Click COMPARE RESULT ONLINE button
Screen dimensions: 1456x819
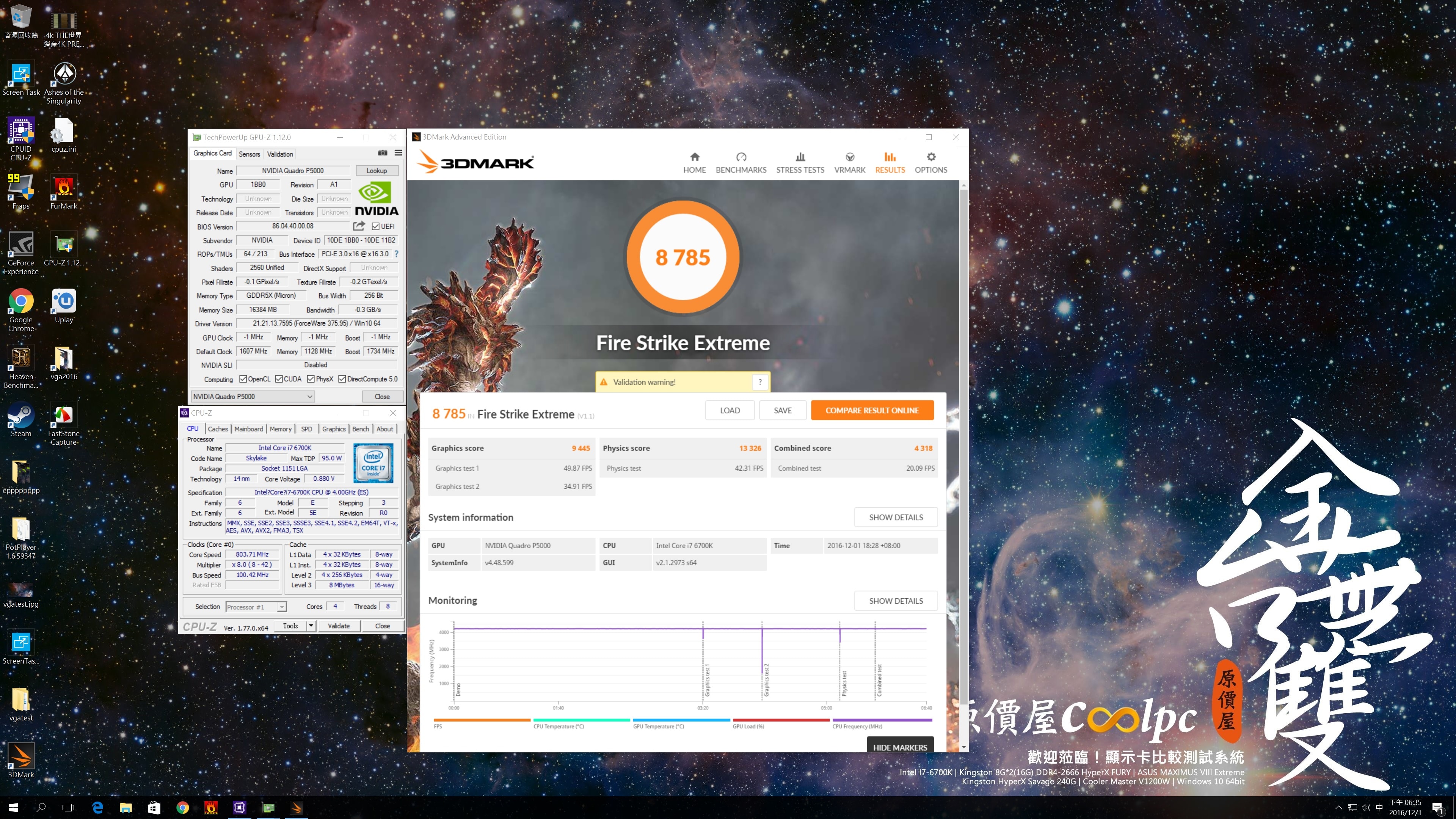872,410
